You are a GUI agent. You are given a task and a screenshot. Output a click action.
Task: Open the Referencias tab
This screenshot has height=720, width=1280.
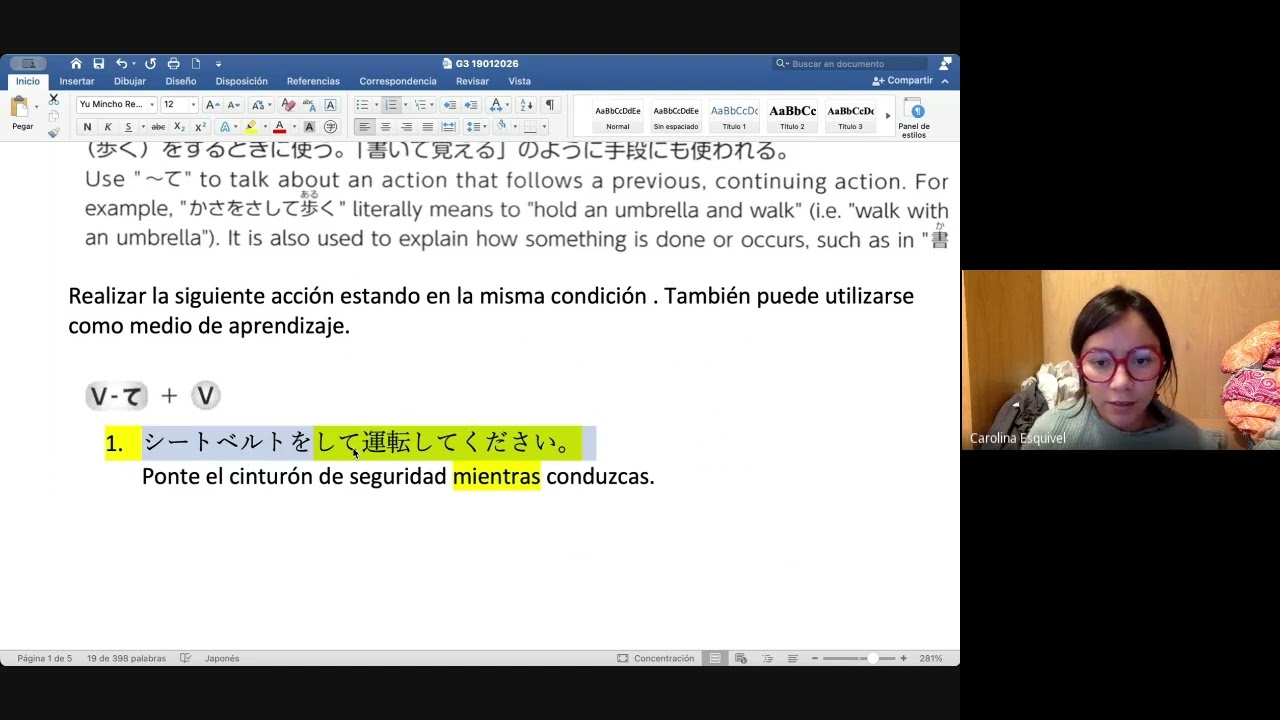coord(313,81)
